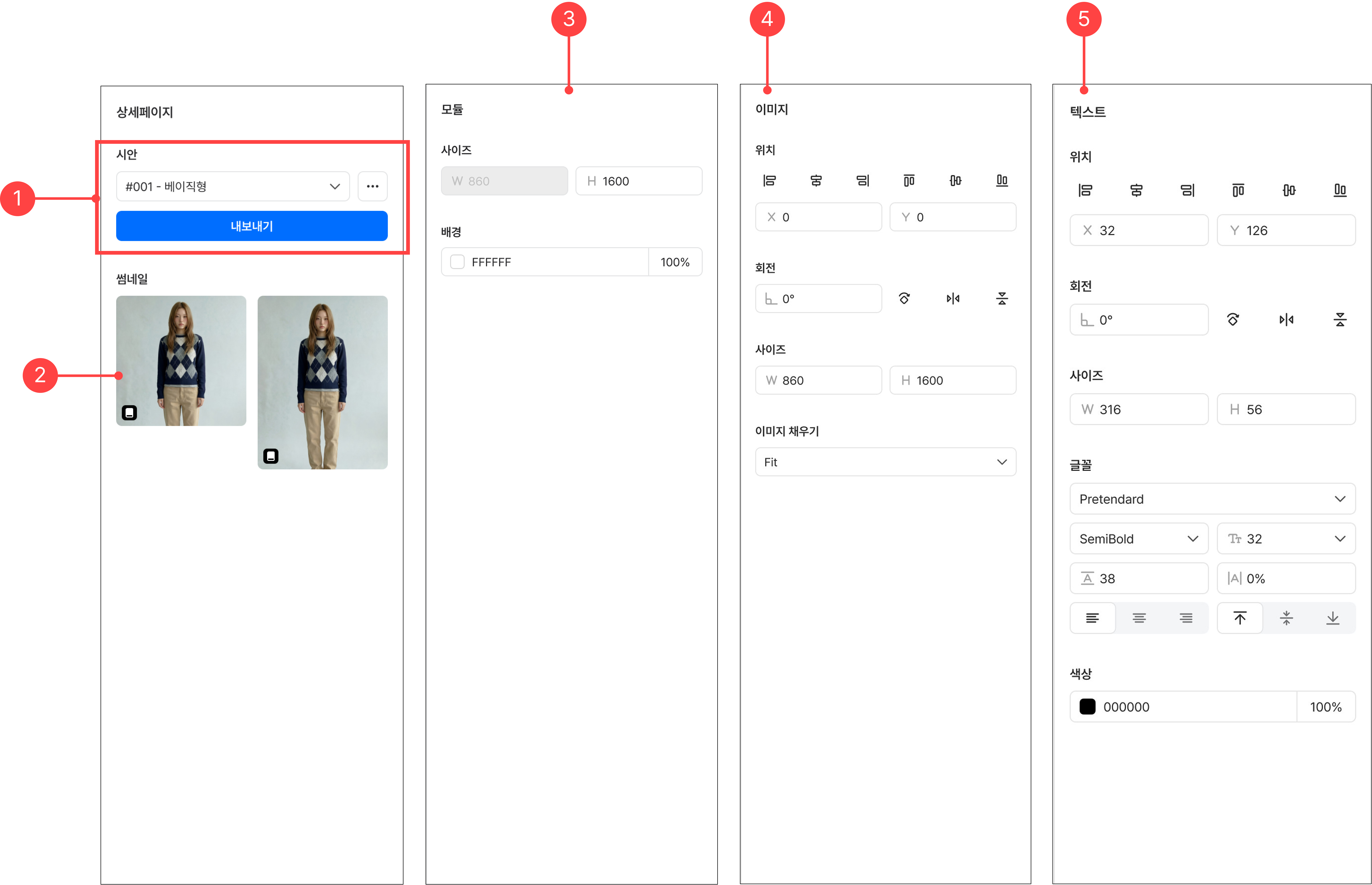Set text alignment to right

pos(1186,618)
